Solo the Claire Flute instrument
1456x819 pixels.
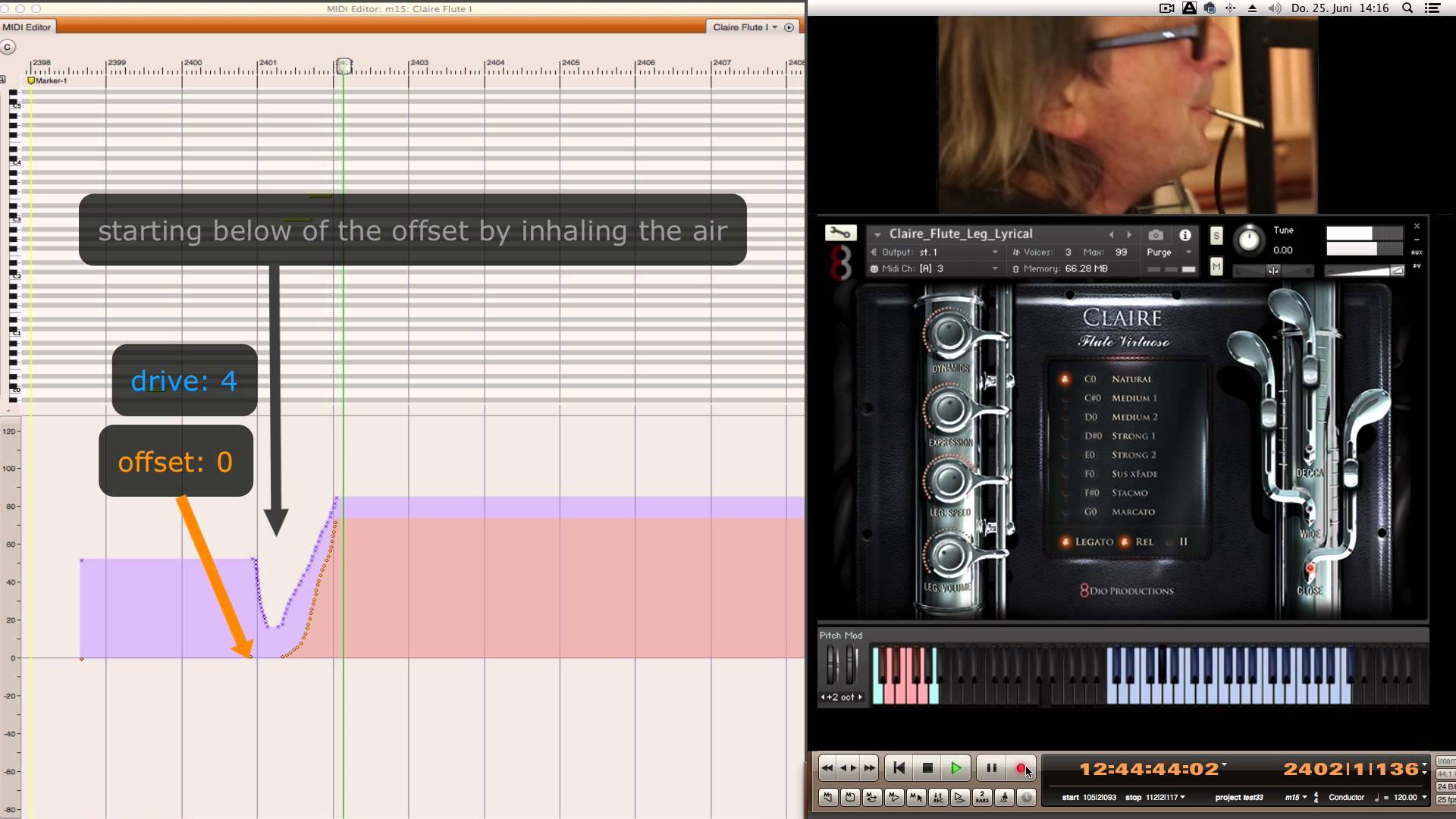click(1216, 236)
